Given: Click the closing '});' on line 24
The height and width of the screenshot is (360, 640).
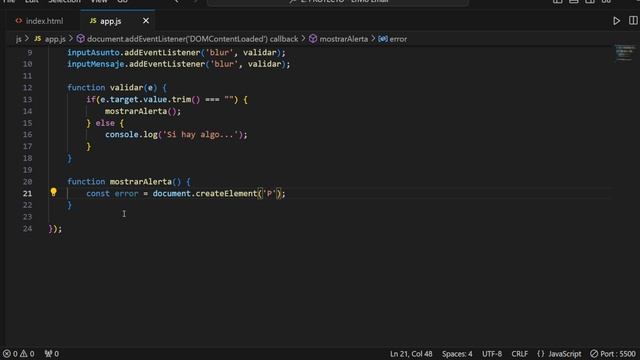Looking at the screenshot, I should tap(55, 229).
